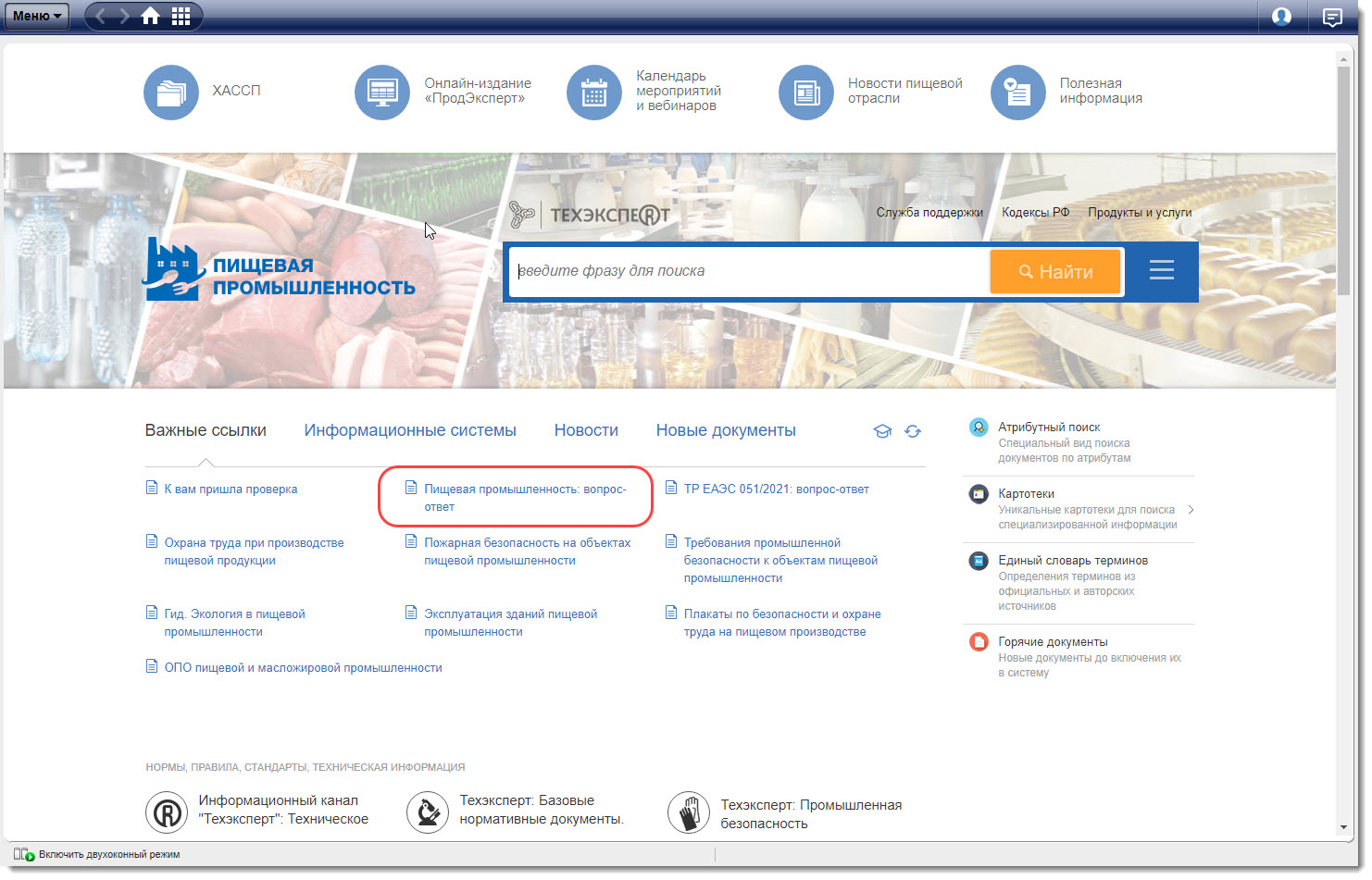
Task: Open ОПО пищевой и масложировой промышленности
Action: point(303,668)
